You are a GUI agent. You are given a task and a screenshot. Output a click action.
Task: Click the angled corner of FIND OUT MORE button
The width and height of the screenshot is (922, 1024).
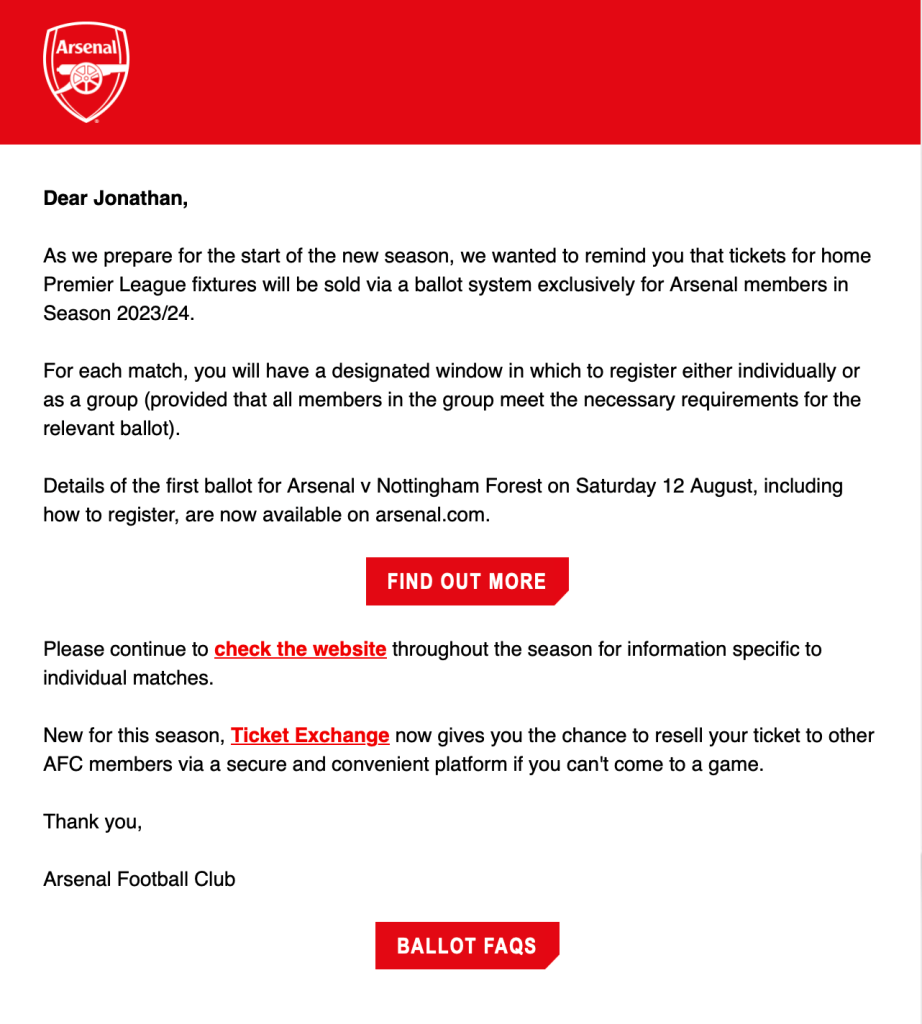point(562,599)
